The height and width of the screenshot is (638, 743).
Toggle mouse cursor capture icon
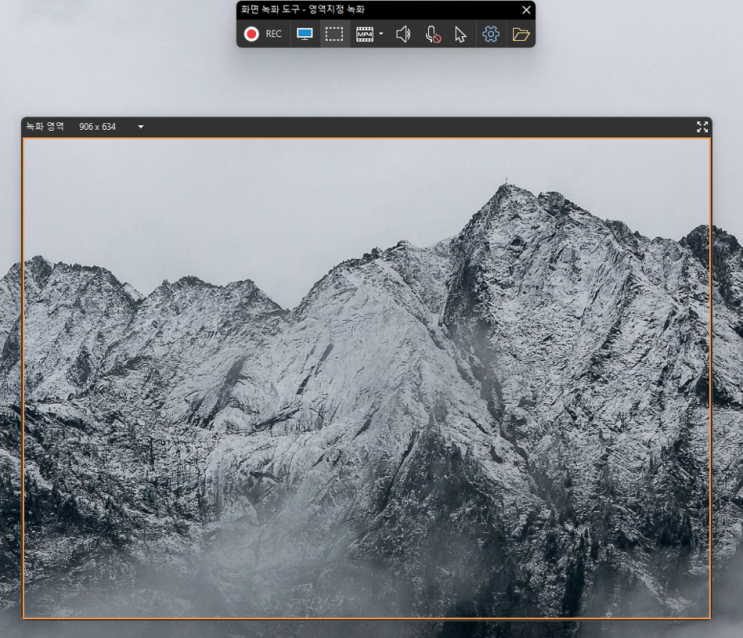460,34
